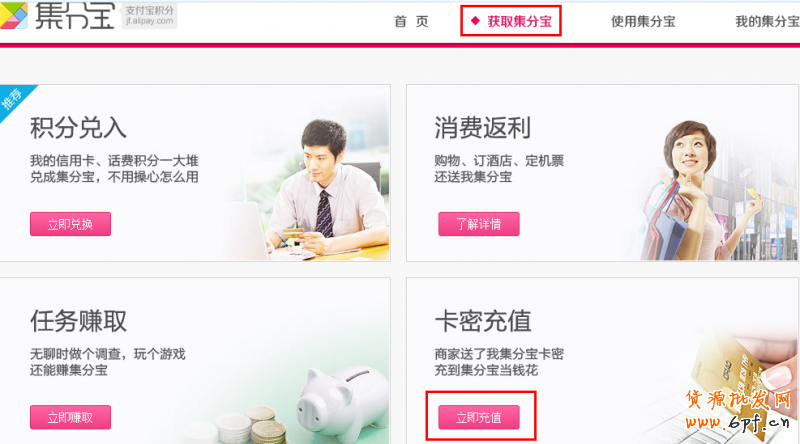This screenshot has width=800, height=444.
Task: Click the pink diamond beside 获取集分宝
Action: [476, 21]
